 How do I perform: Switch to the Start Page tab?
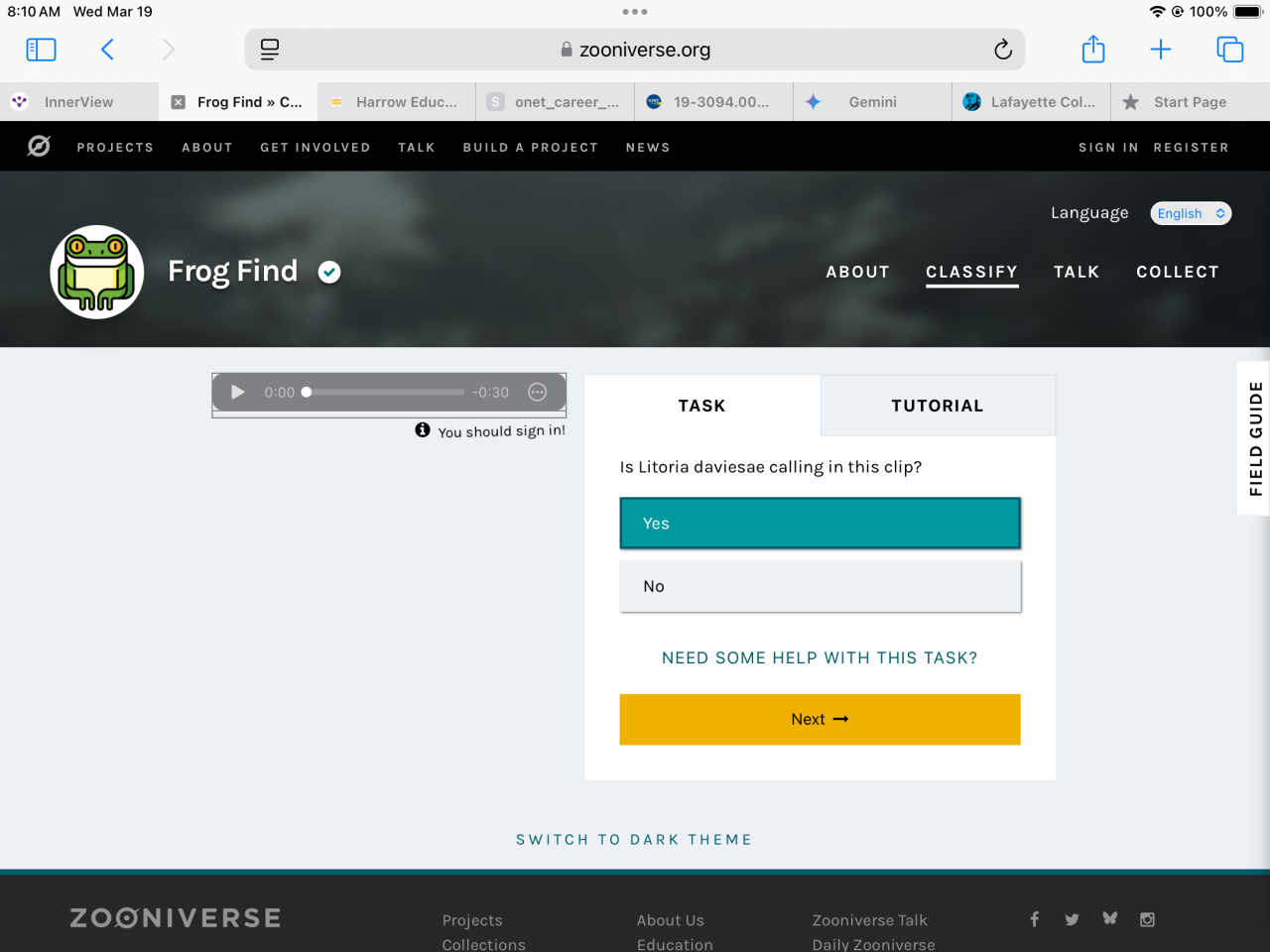(x=1191, y=102)
